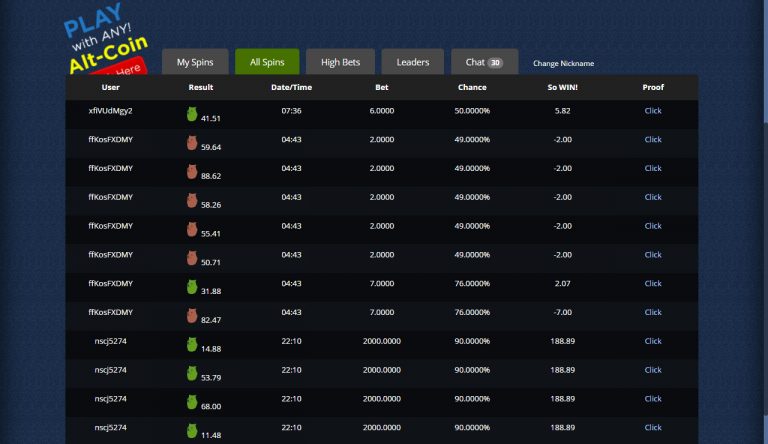The width and height of the screenshot is (768, 444).
Task: Click the Chat message count badge 30
Action: (496, 63)
